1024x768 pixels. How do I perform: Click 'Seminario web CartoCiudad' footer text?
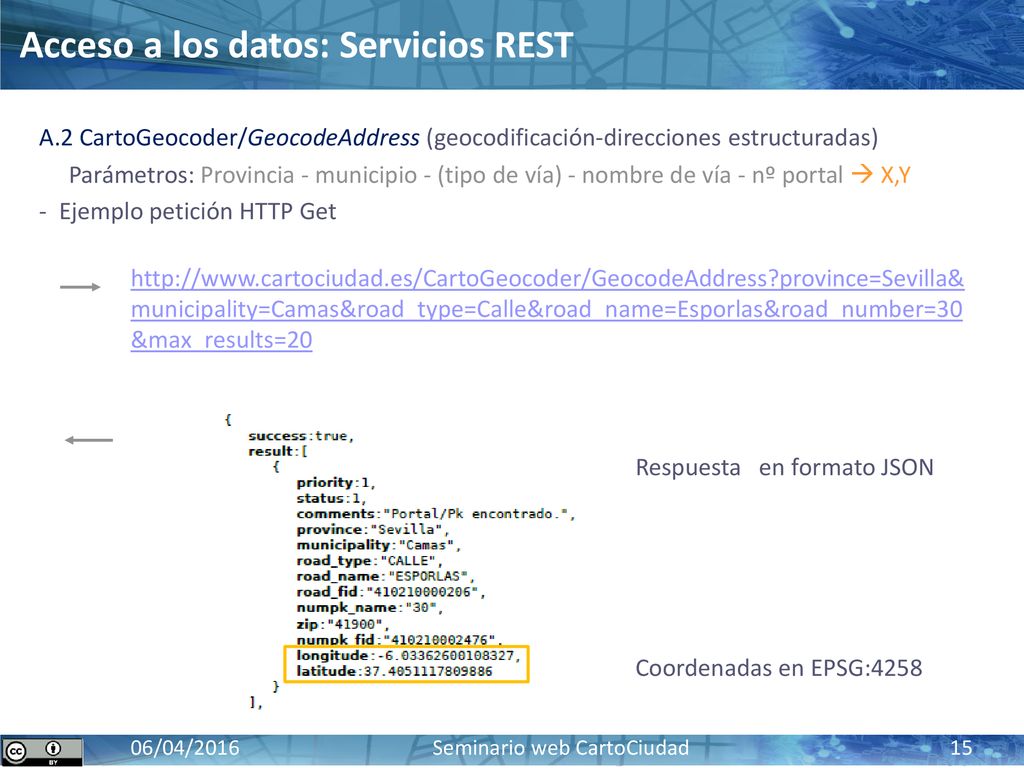(560, 748)
